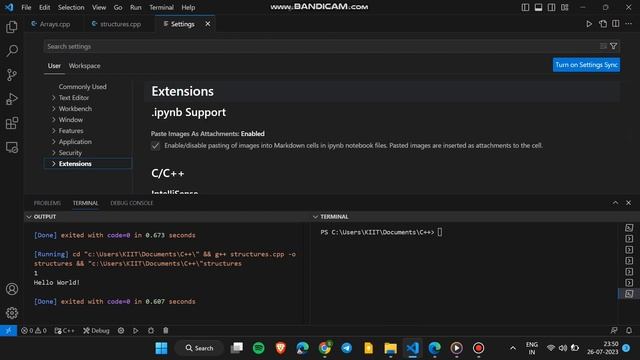
Task: Click the Run Code play button in editor title
Action: pyautogui.click(x=589, y=24)
